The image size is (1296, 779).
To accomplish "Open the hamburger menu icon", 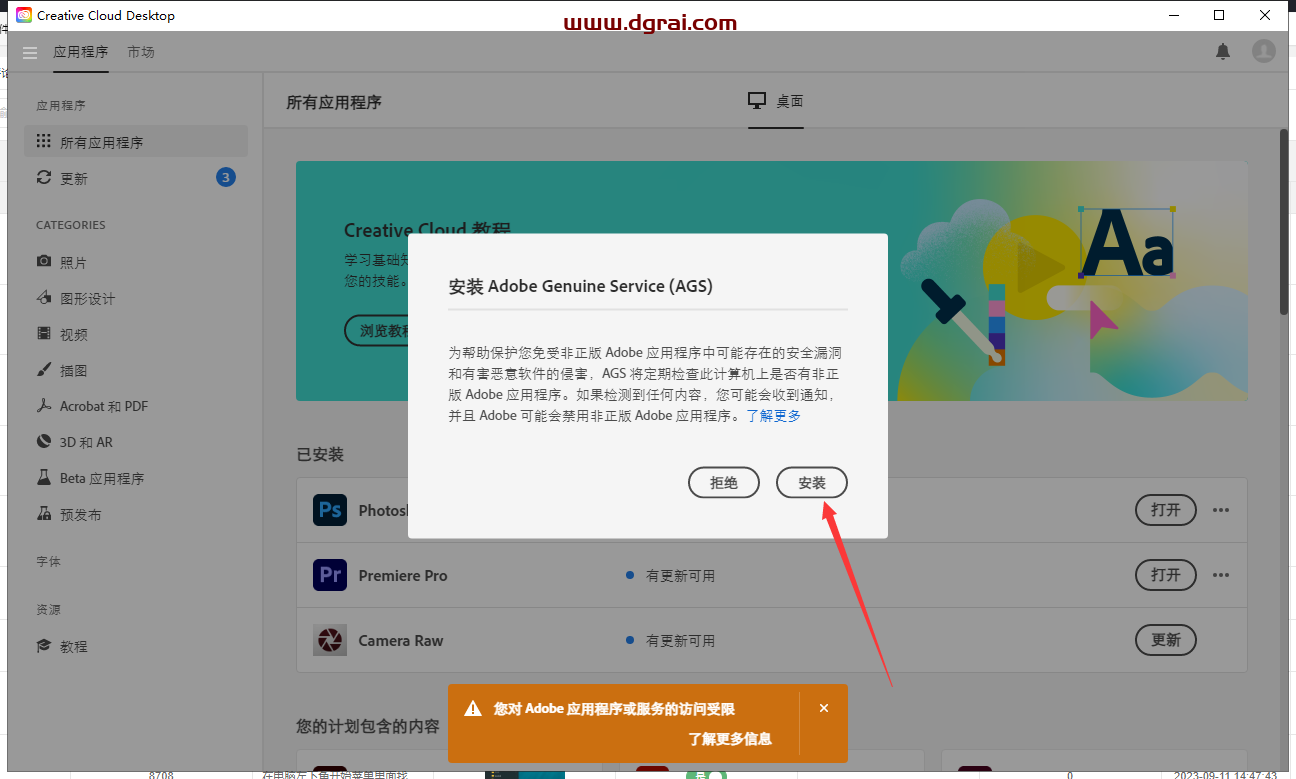I will [29, 52].
